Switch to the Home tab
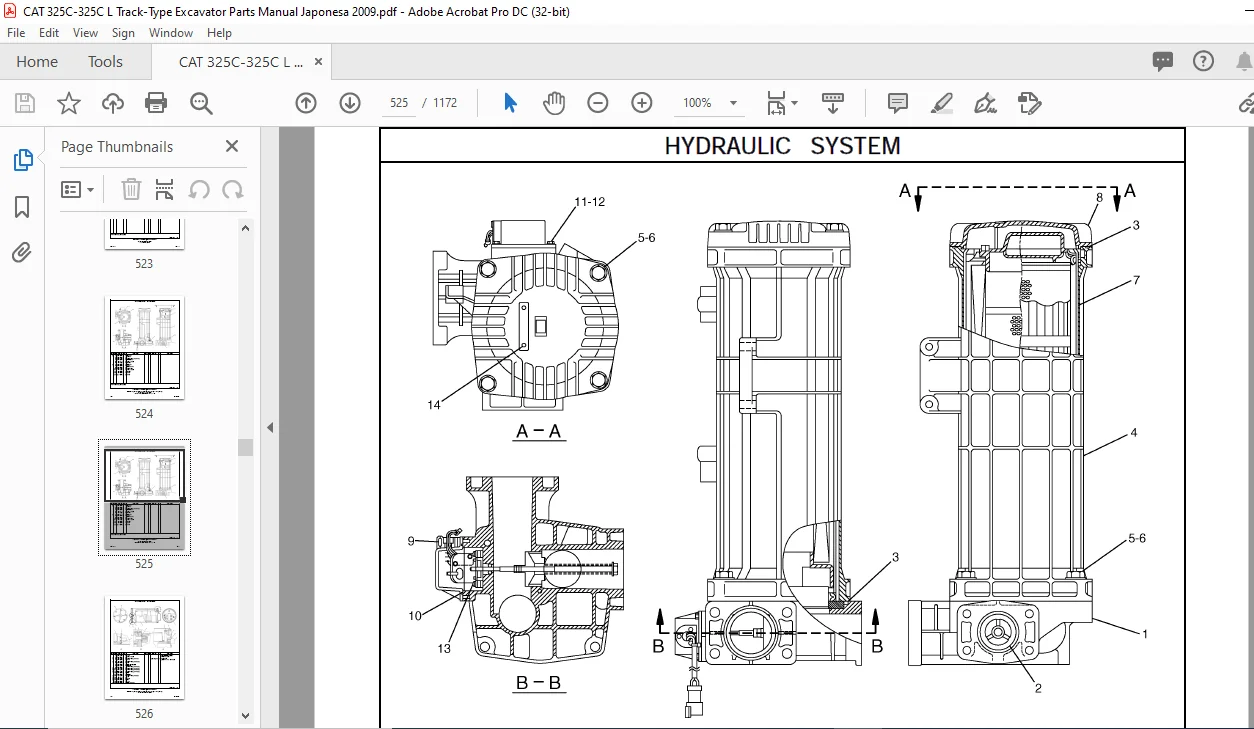Viewport: 1254px width, 729px height. (37, 61)
